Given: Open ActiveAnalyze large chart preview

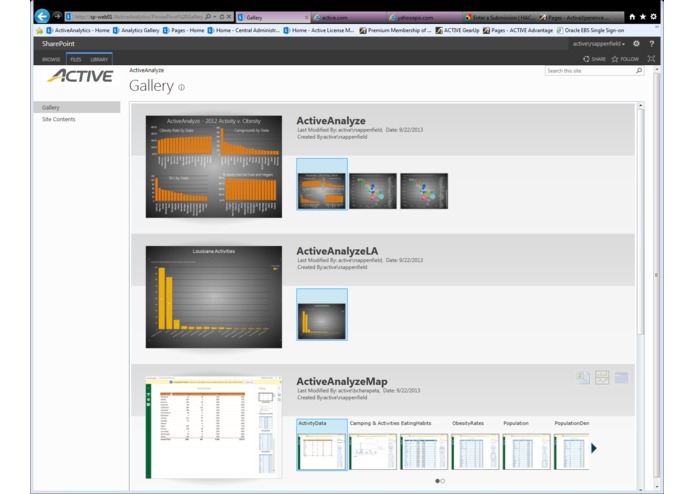Looking at the screenshot, I should tap(214, 167).
